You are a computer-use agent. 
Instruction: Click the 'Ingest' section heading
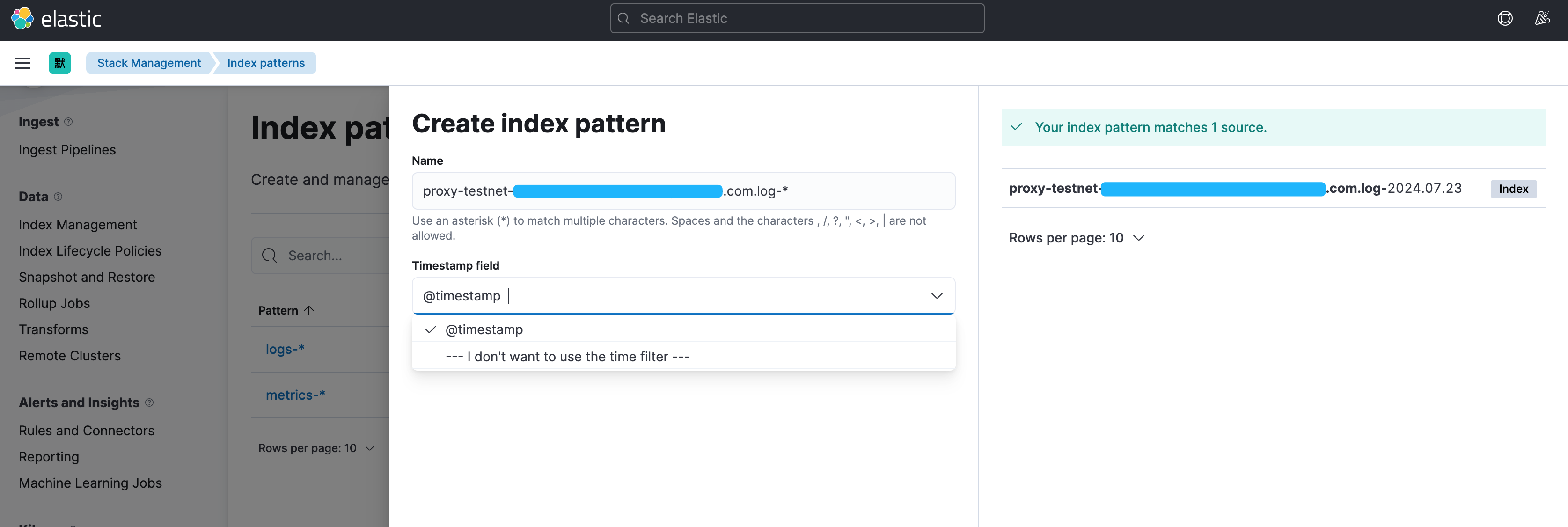[x=38, y=122]
